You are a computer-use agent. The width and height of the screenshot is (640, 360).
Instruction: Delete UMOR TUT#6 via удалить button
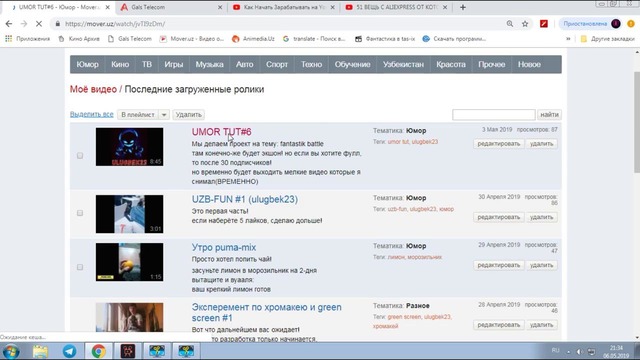coord(541,144)
